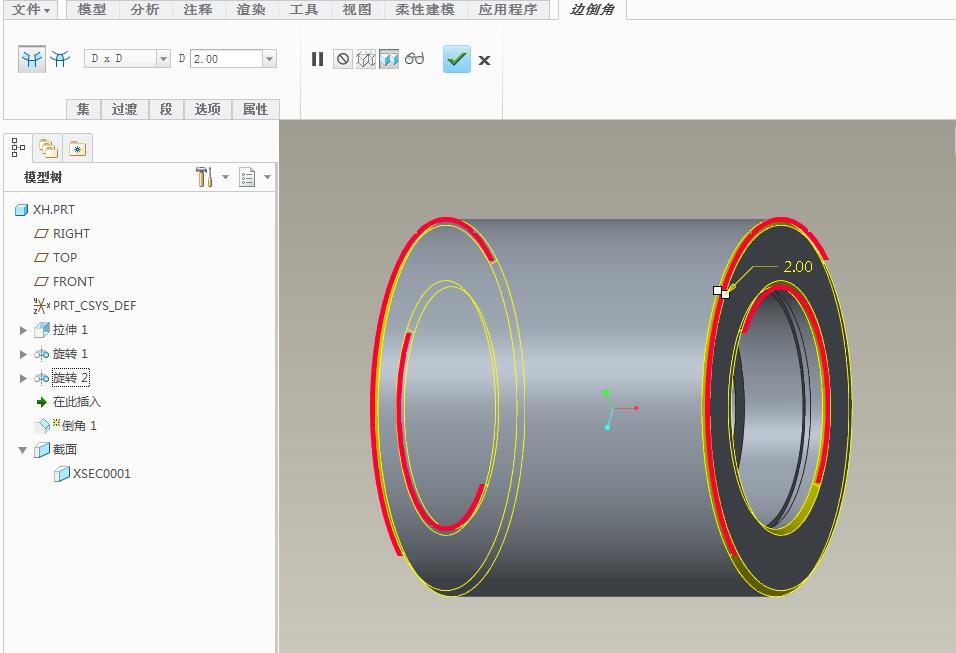
Task: Select the first edge chamfer set mode icon
Action: (x=32, y=59)
